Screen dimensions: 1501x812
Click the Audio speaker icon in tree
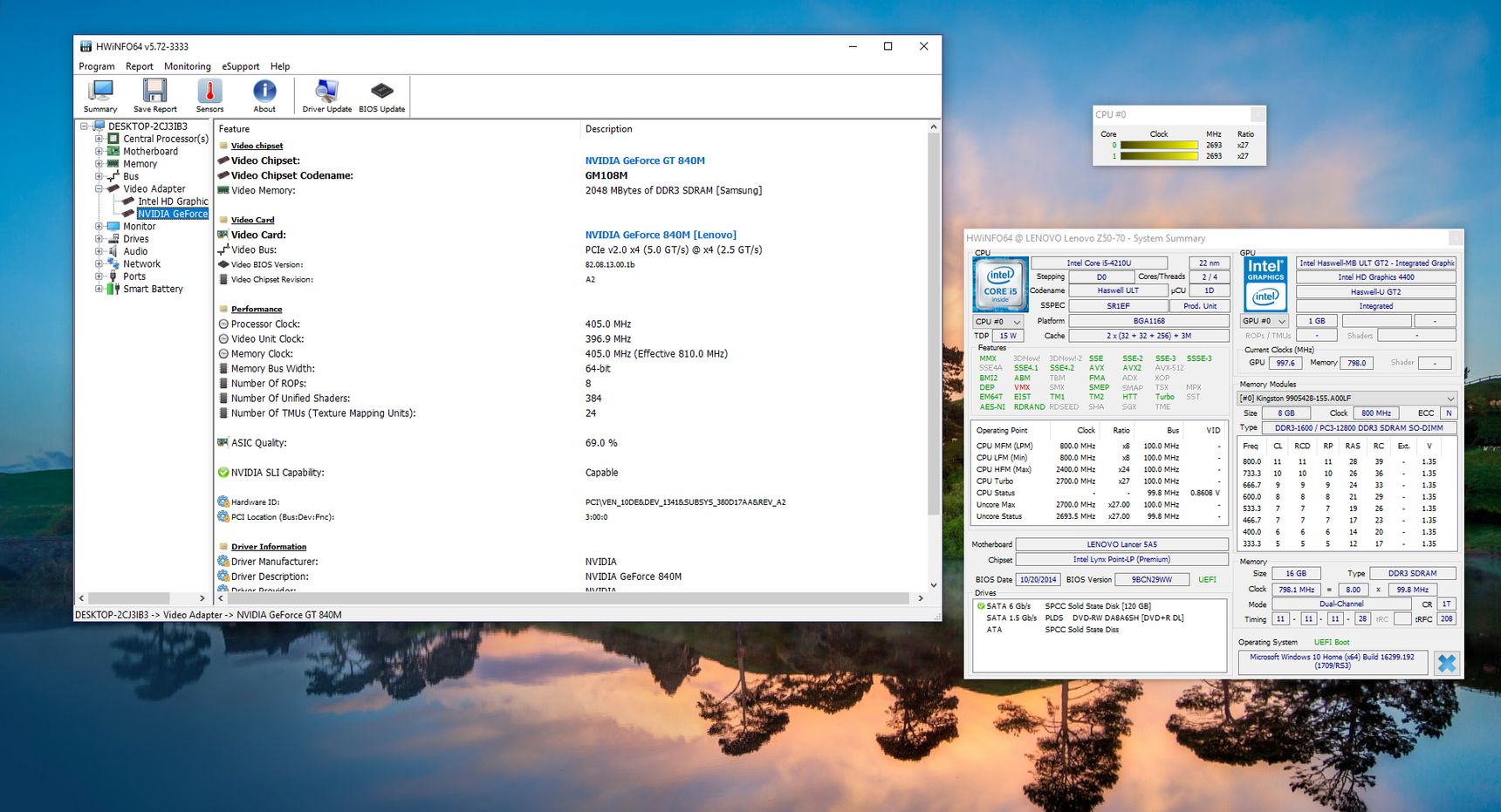113,251
